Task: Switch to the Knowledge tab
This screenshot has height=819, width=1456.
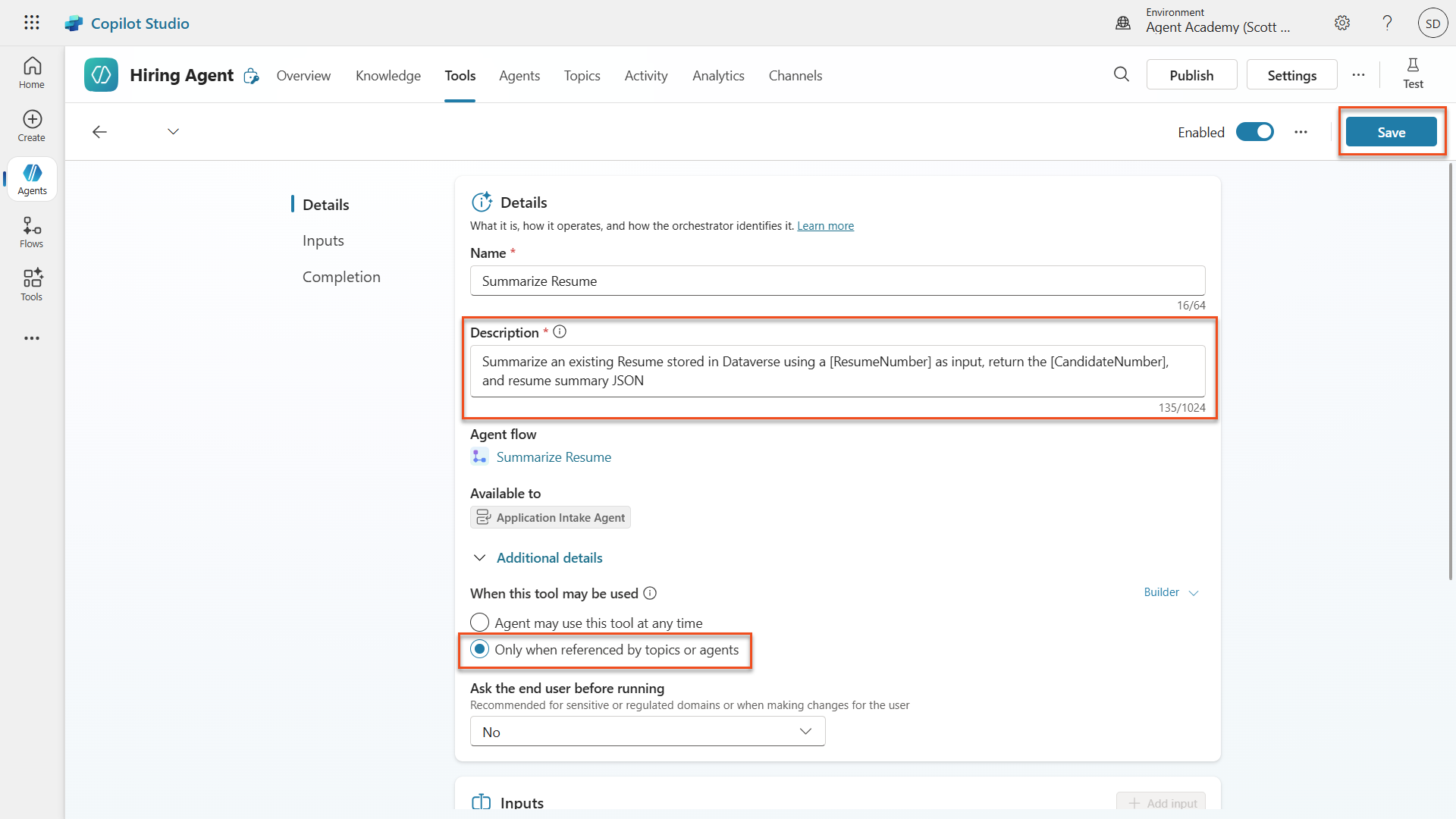Action: coord(388,76)
